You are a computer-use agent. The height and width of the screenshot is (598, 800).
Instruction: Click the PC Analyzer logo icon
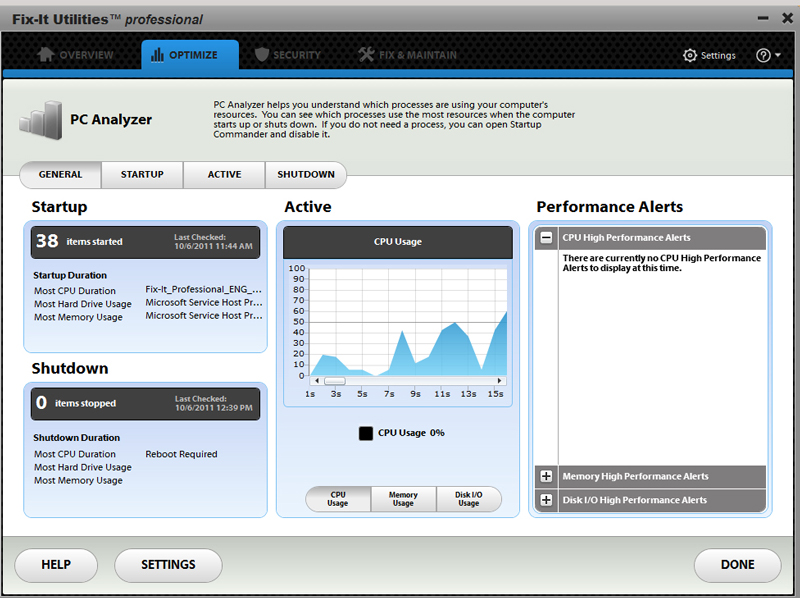click(x=40, y=120)
